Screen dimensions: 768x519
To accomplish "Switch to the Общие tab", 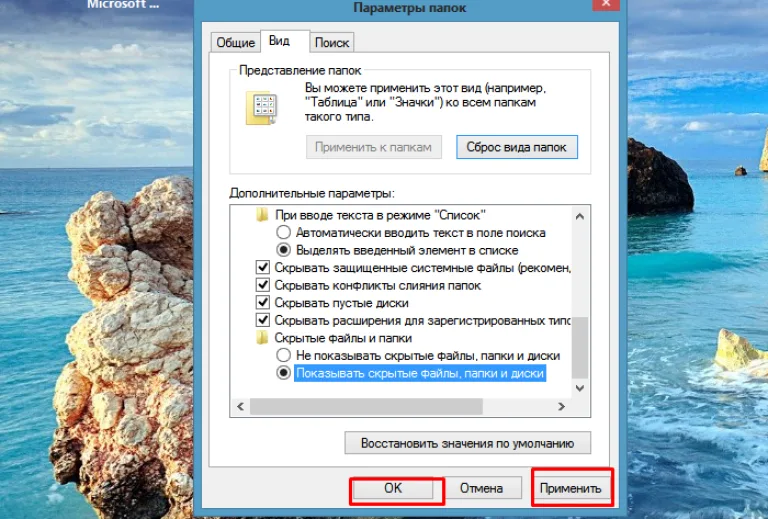I will tap(236, 43).
